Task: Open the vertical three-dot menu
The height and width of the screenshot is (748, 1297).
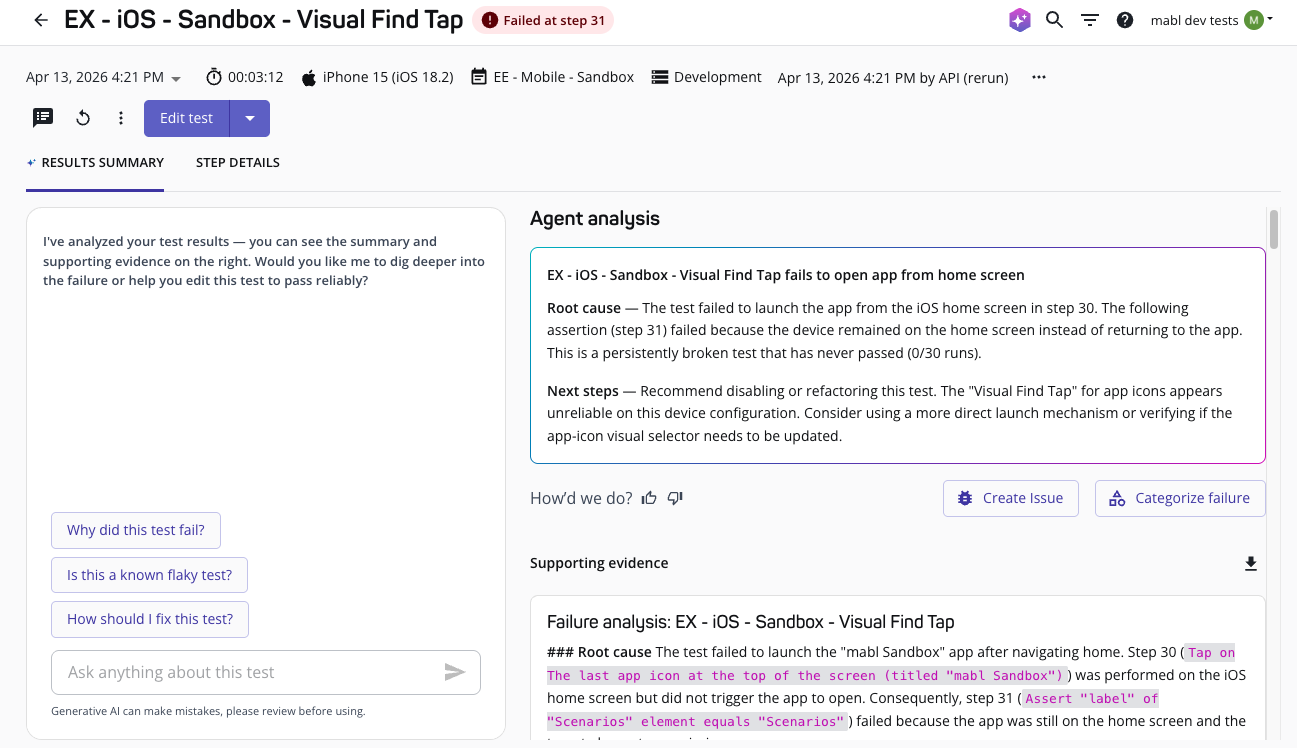Action: coord(121,118)
